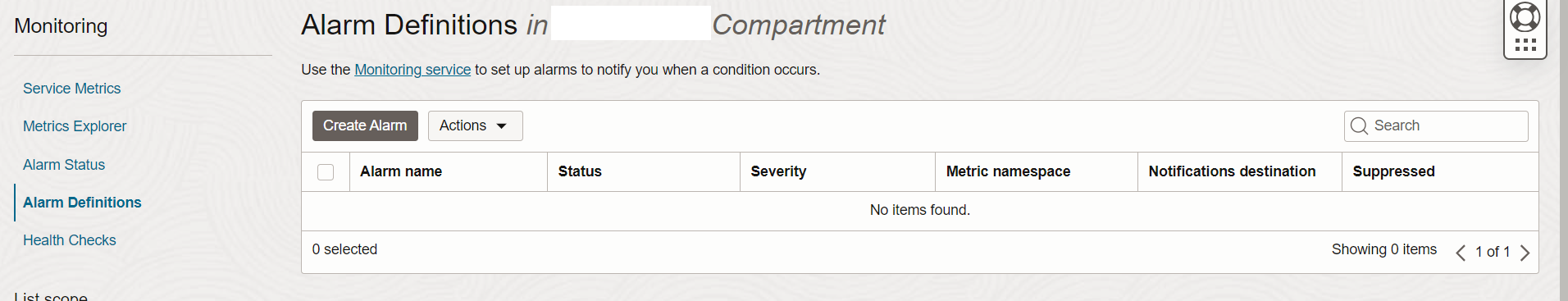Expand the Actions dropdown
Screen dimensions: 1568x301
[475, 125]
